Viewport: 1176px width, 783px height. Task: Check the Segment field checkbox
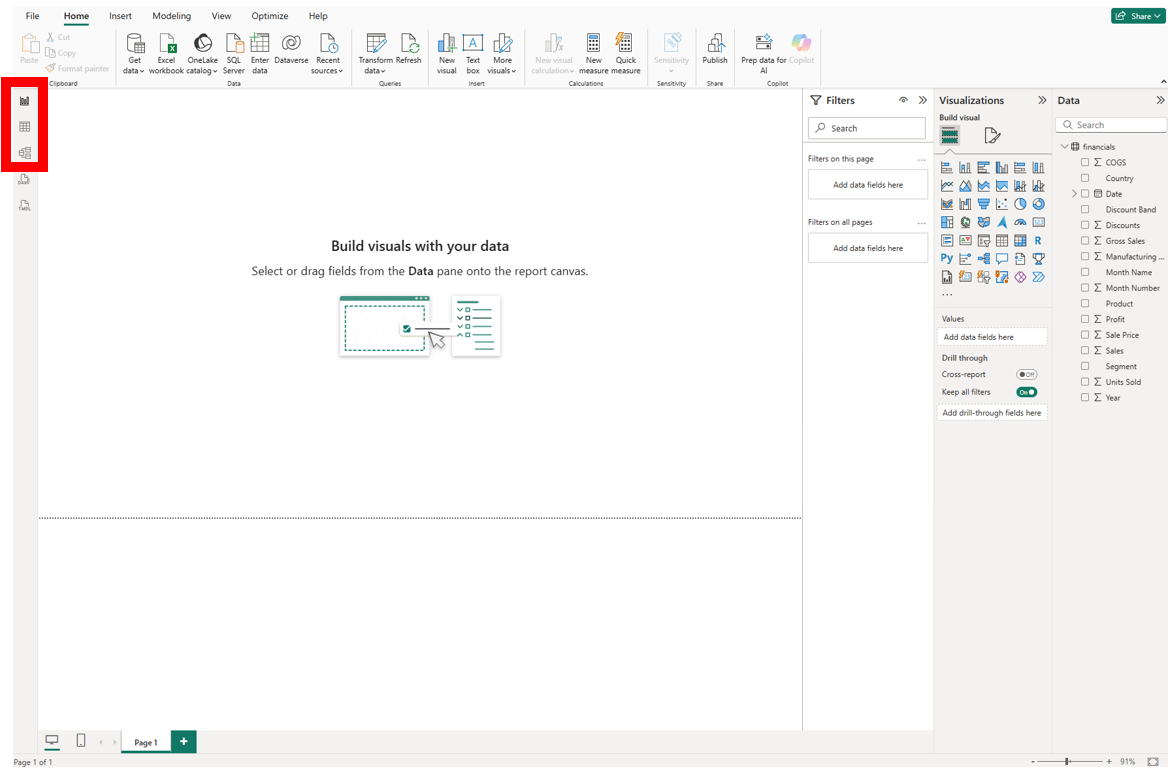coord(1084,366)
